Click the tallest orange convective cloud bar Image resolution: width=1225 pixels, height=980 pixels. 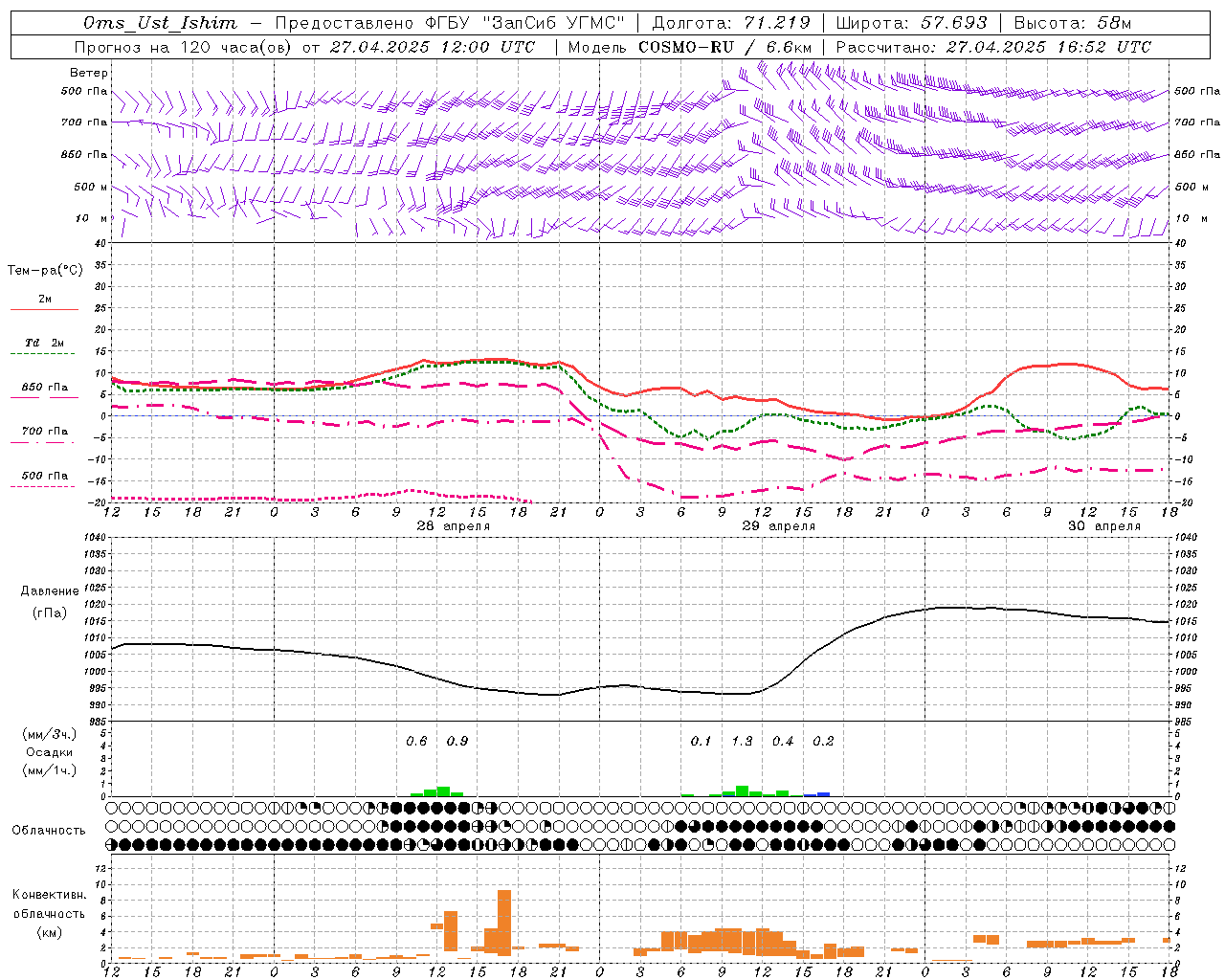[504, 923]
